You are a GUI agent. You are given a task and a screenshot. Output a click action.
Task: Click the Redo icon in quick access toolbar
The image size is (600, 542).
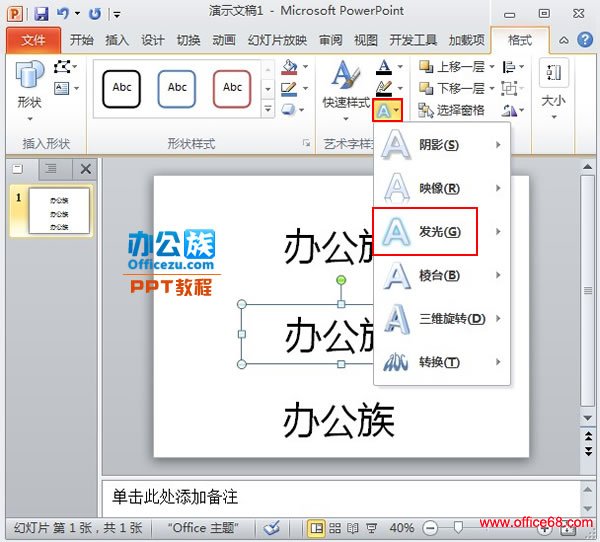[95, 14]
